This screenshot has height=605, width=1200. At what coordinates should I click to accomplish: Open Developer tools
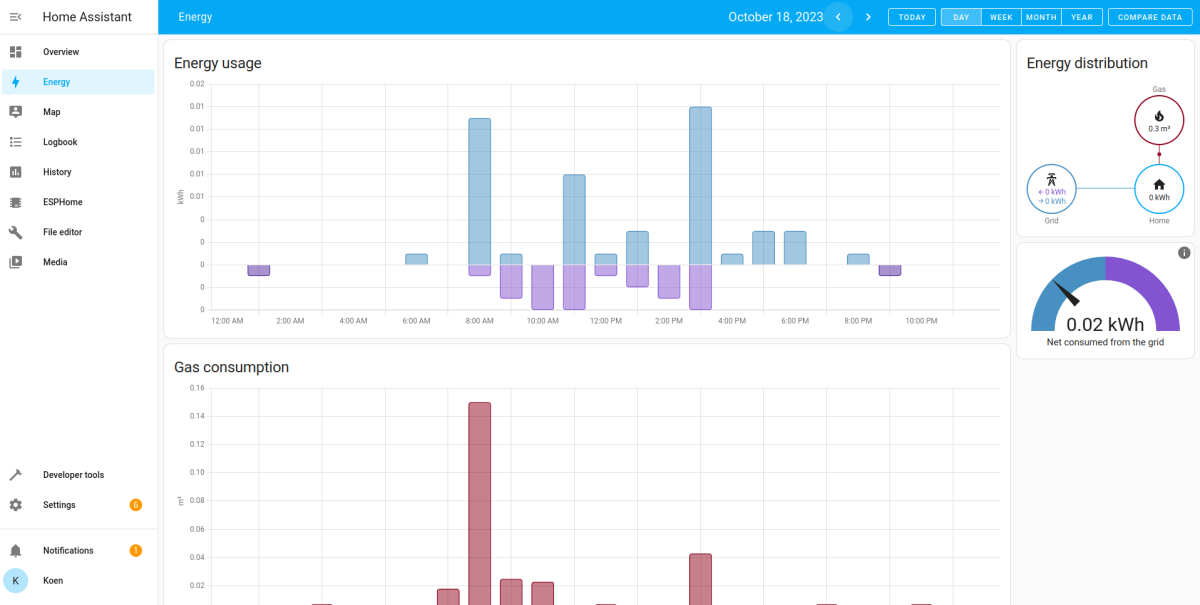[x=79, y=475]
